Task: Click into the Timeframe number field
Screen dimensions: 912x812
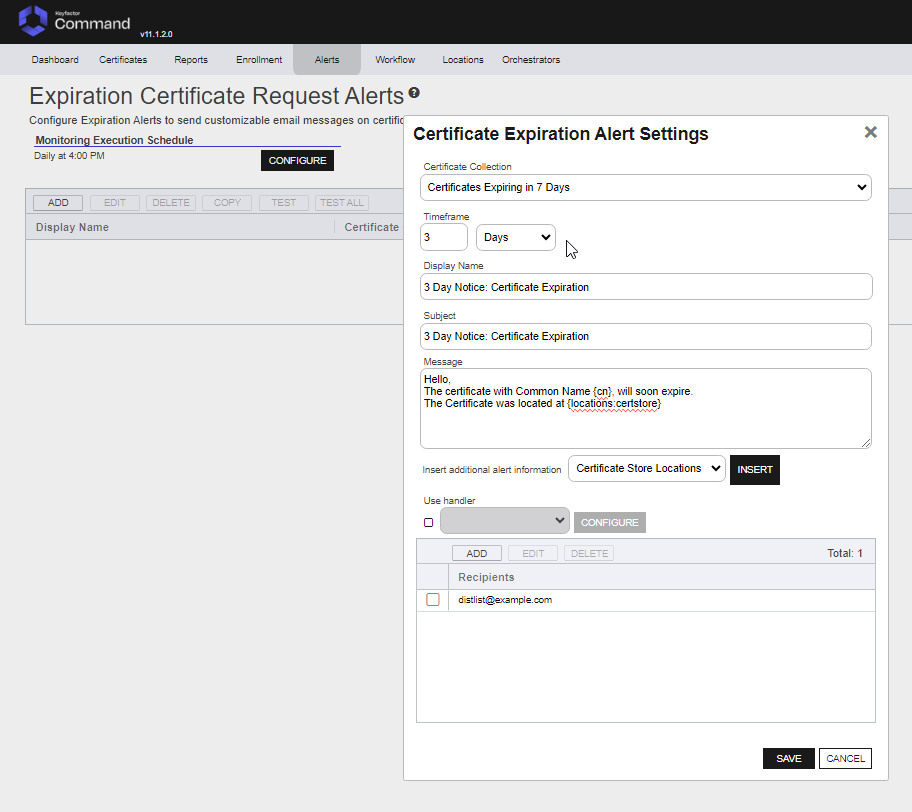Action: [x=444, y=237]
